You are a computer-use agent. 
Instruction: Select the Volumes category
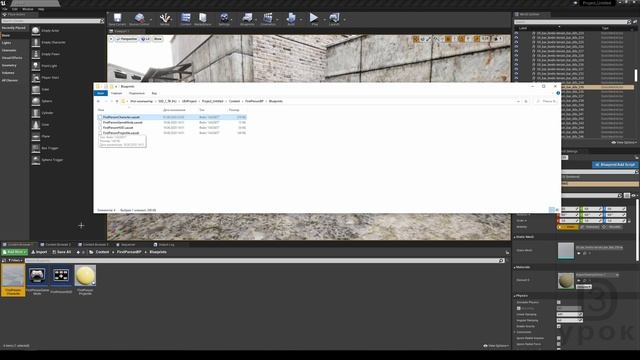(x=8, y=73)
